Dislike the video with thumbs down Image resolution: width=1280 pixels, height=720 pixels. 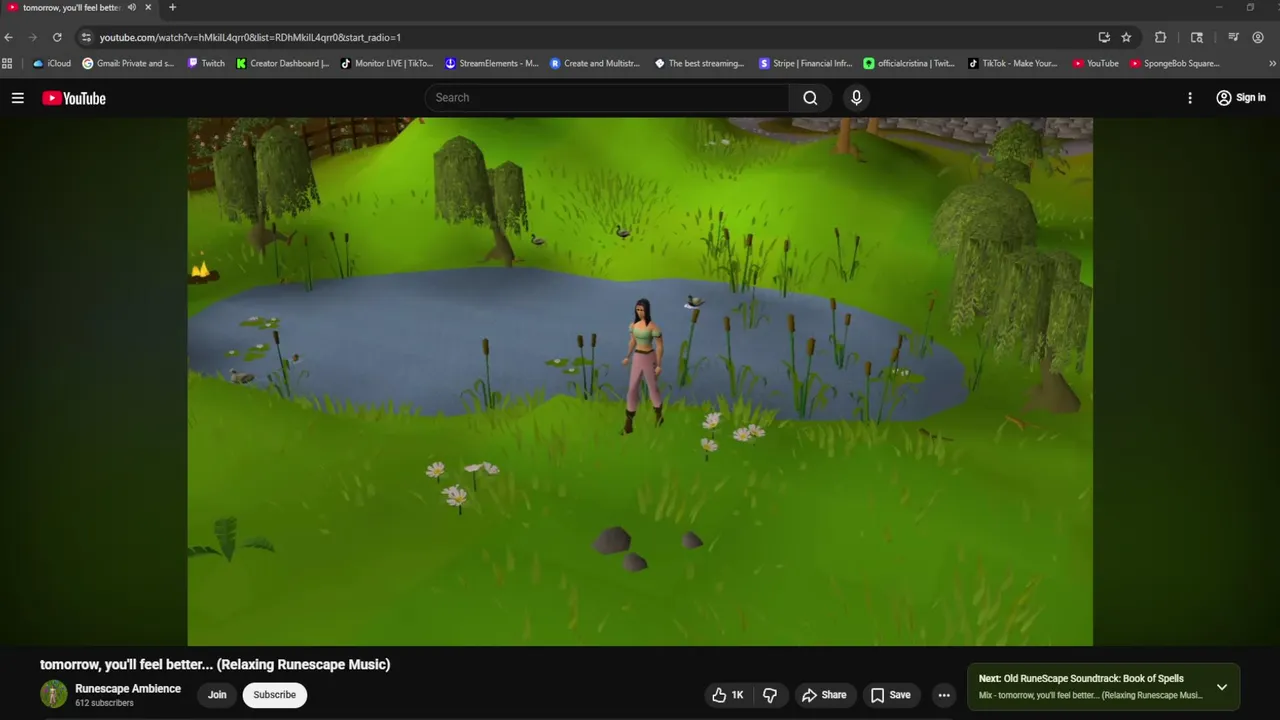(770, 695)
